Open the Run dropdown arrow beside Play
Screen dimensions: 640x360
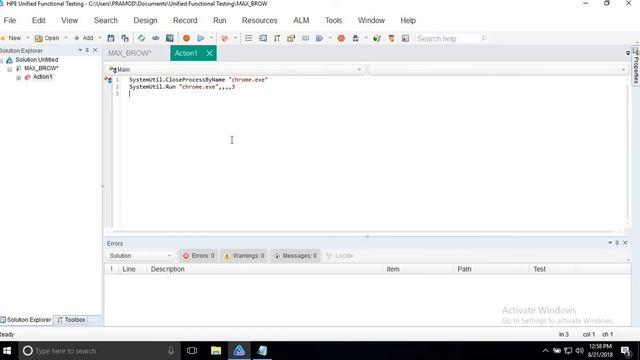click(x=211, y=38)
